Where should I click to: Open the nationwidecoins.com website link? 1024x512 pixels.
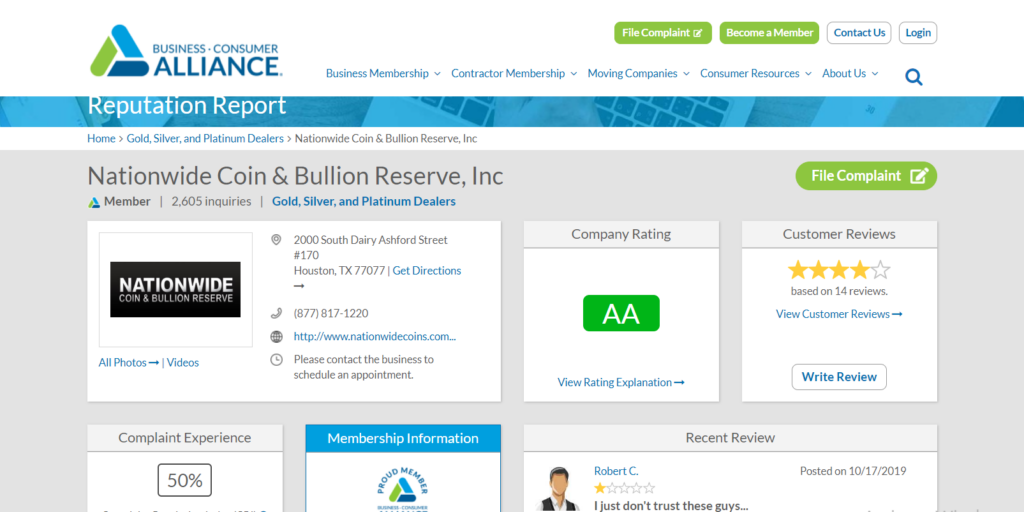tap(375, 337)
